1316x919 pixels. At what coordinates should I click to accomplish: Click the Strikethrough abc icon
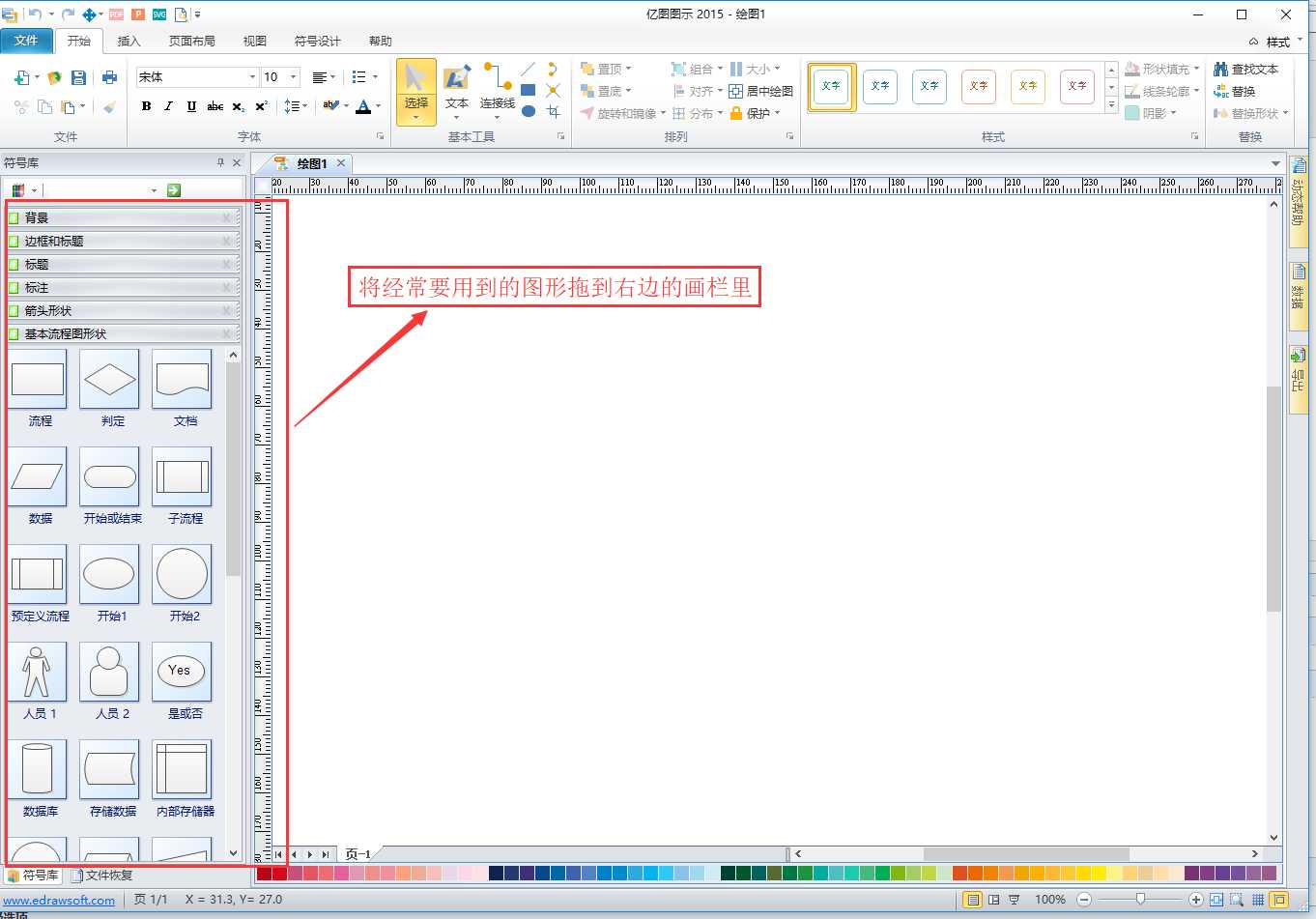coord(215,106)
